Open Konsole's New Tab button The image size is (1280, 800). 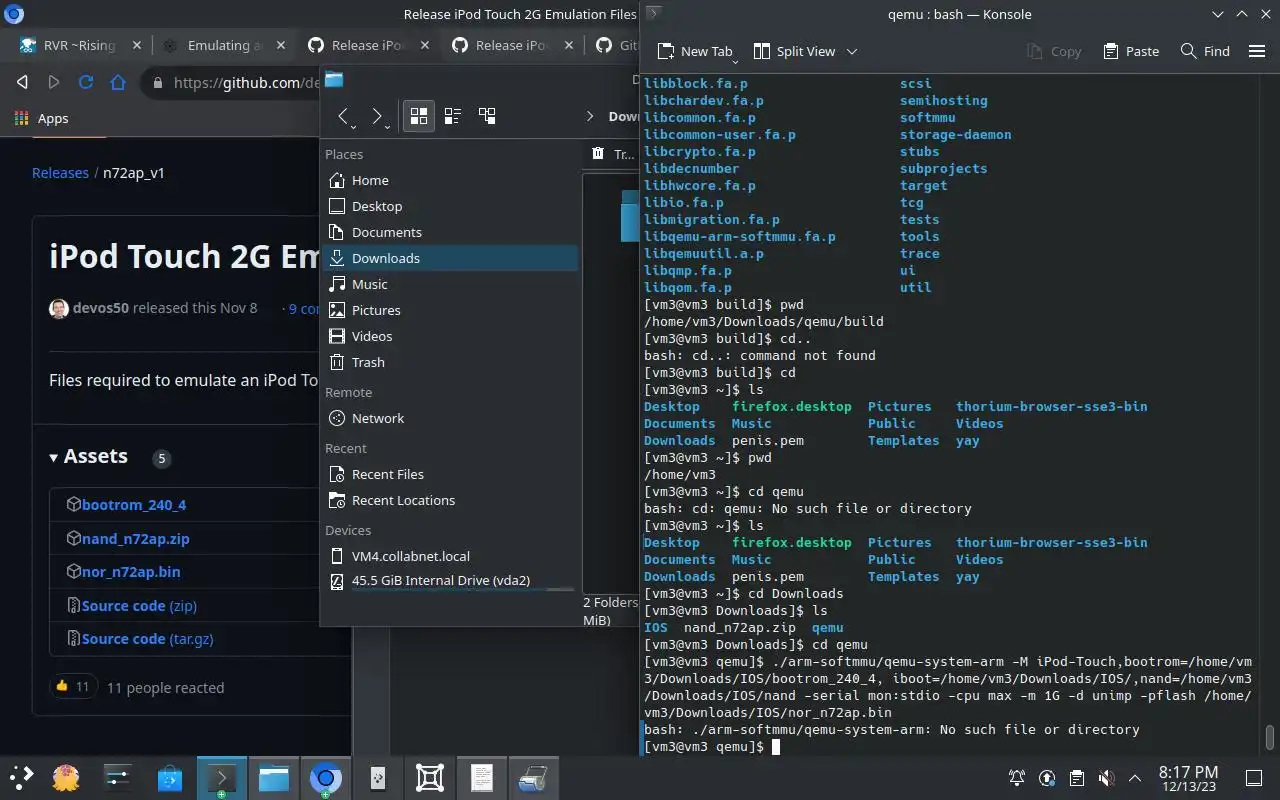tap(695, 51)
